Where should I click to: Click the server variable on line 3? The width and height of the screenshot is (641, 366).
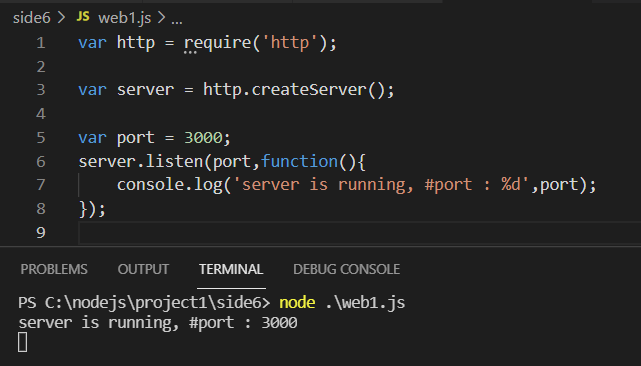pos(146,90)
